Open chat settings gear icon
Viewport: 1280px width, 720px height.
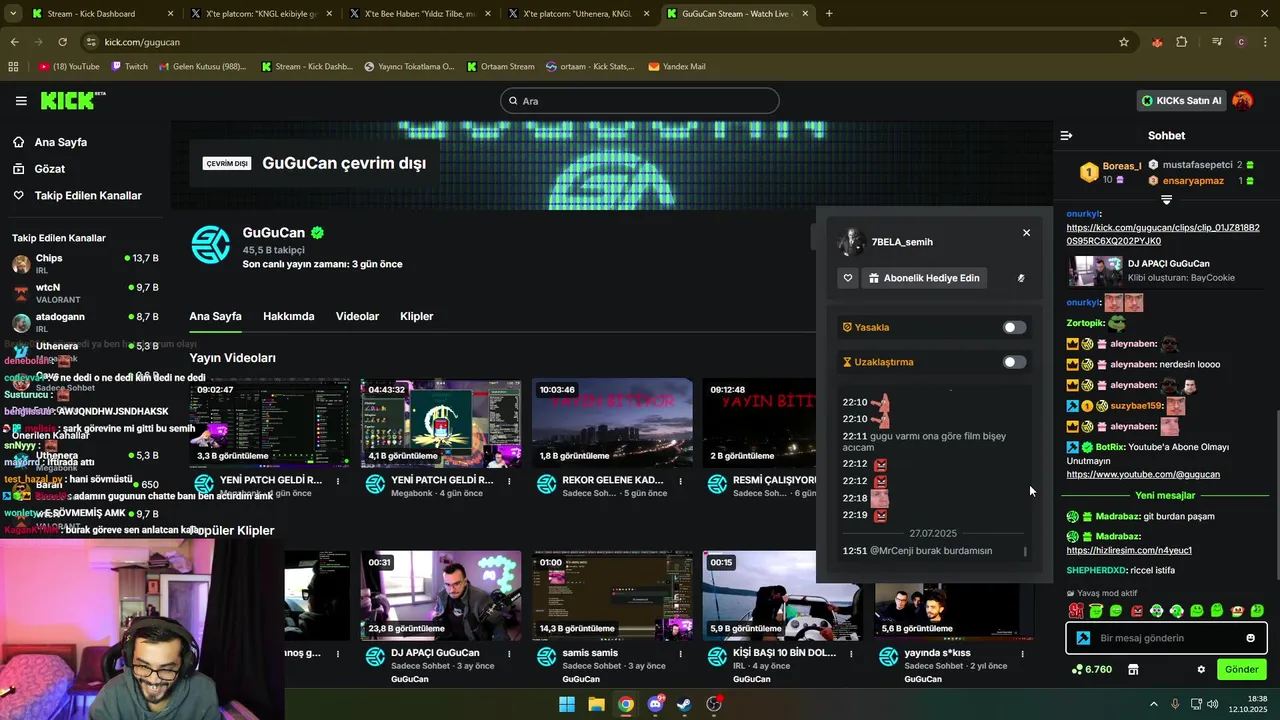[1201, 669]
